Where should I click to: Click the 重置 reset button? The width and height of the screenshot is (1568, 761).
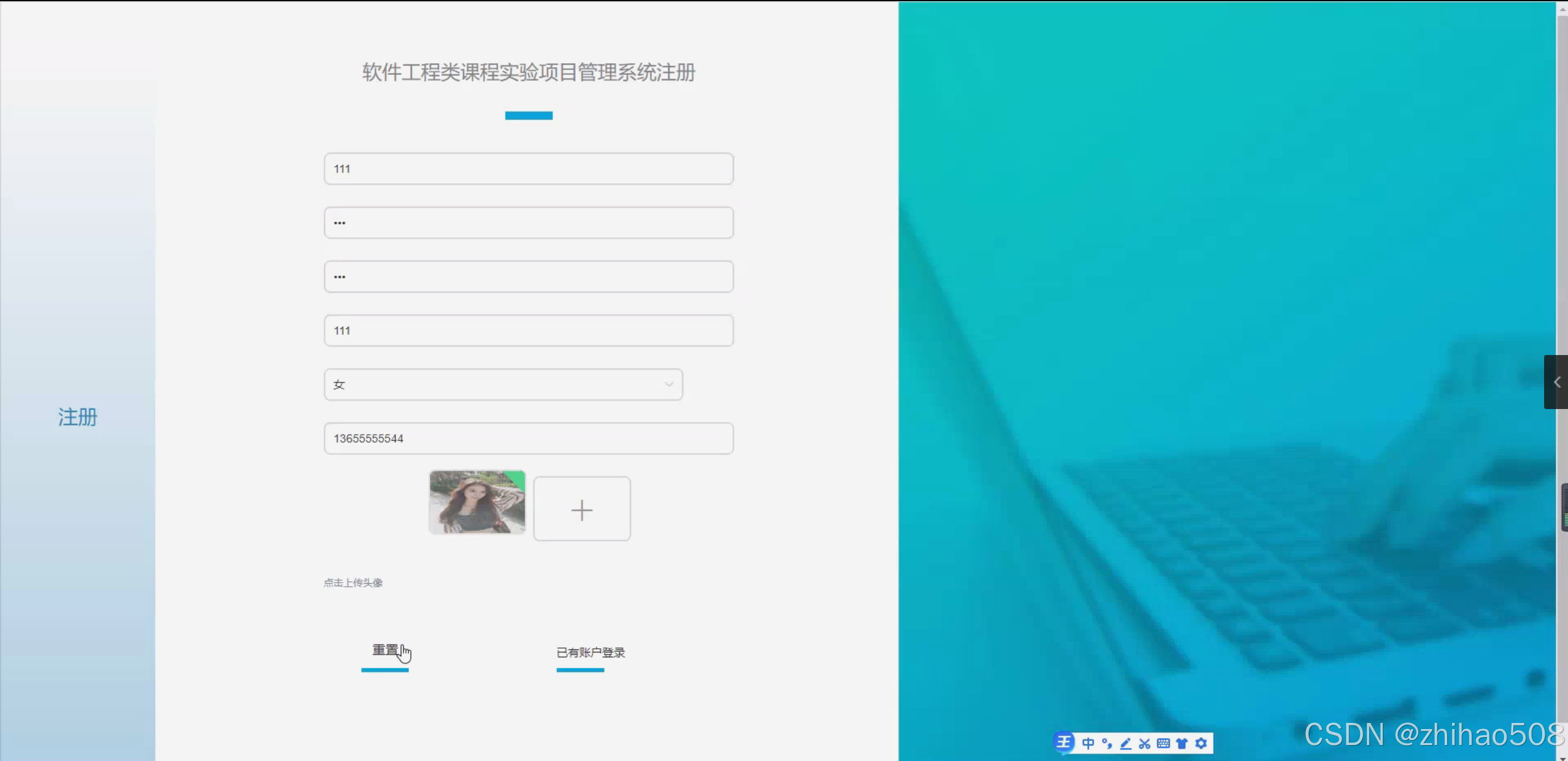pos(385,650)
